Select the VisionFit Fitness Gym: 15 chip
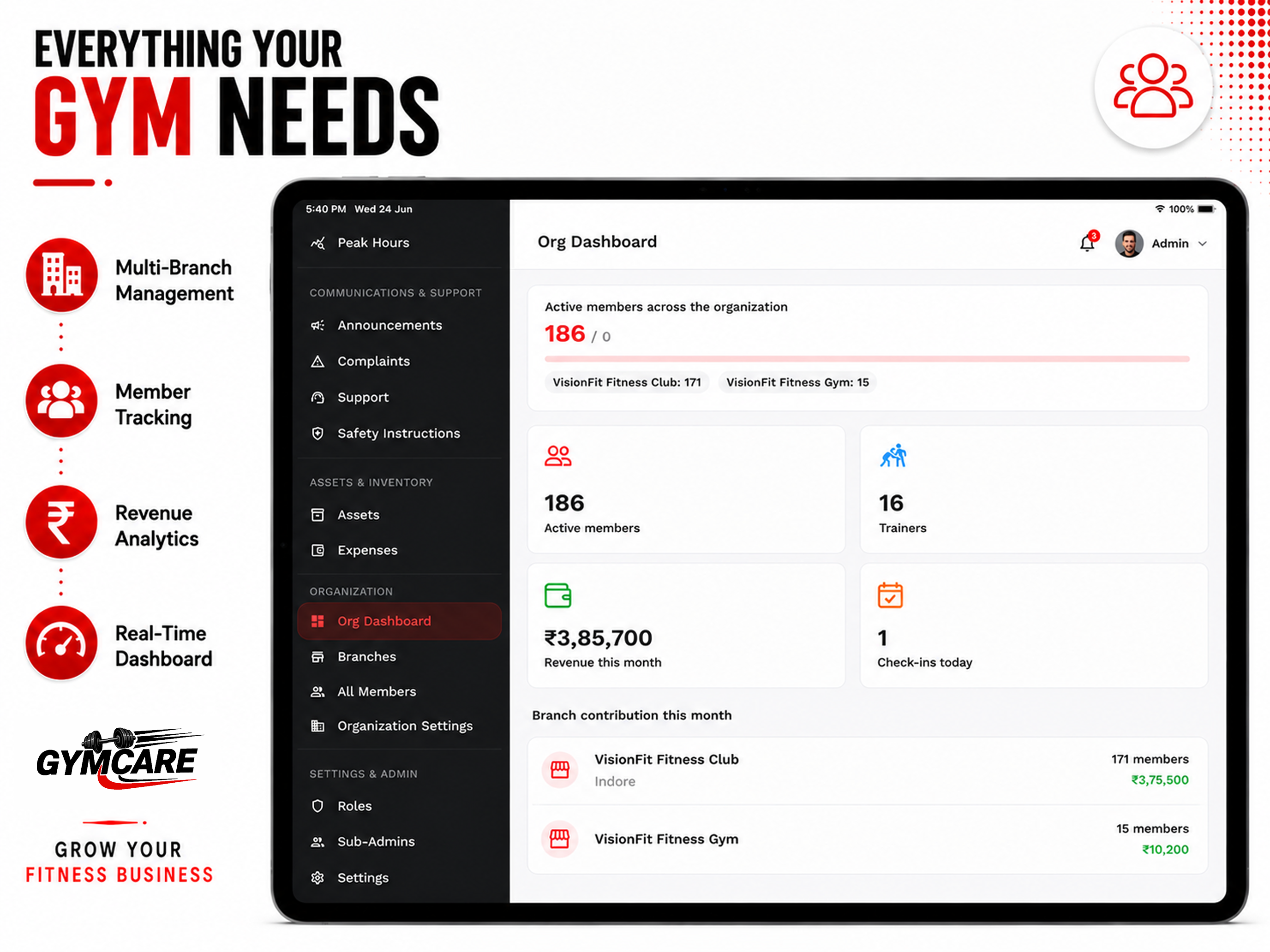 pos(797,382)
